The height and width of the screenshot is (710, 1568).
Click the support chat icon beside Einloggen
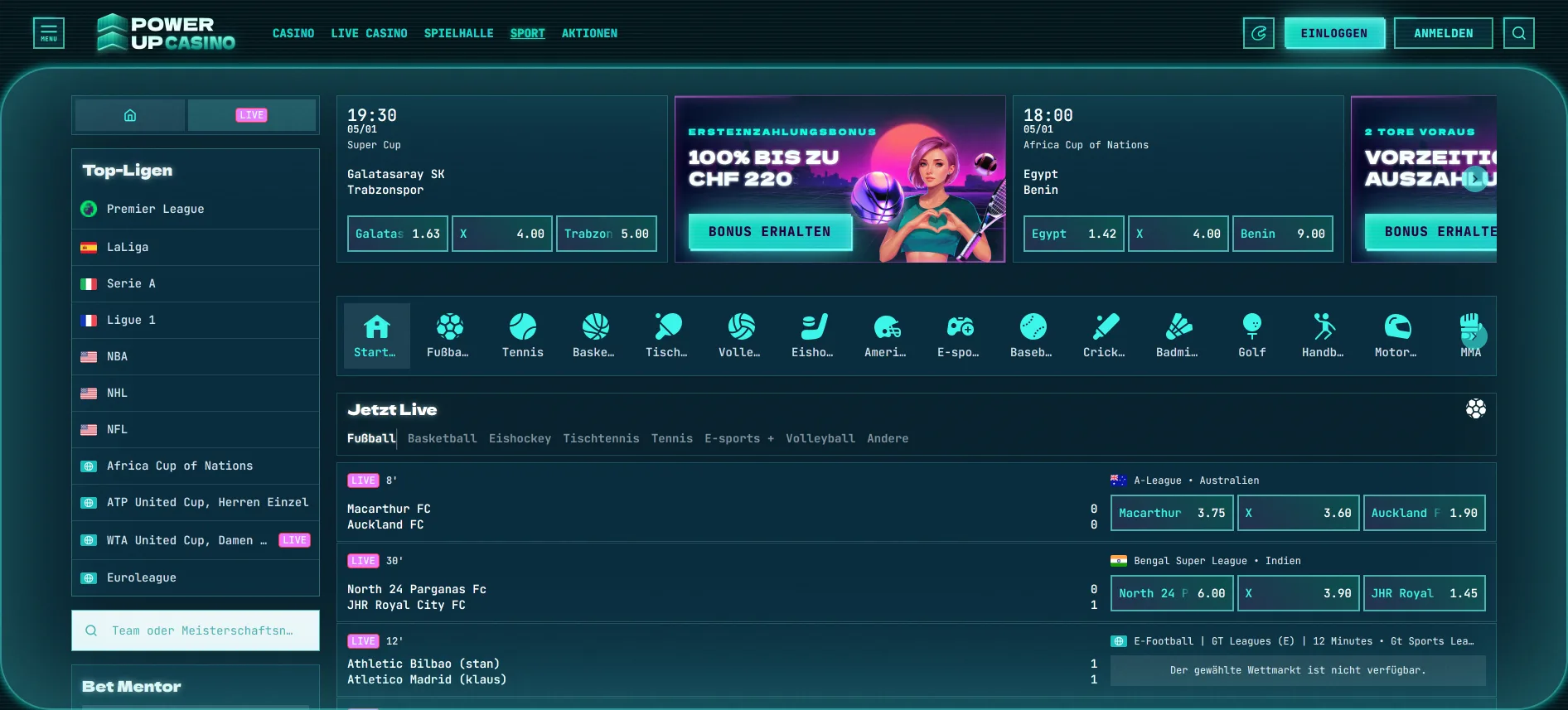(x=1259, y=33)
